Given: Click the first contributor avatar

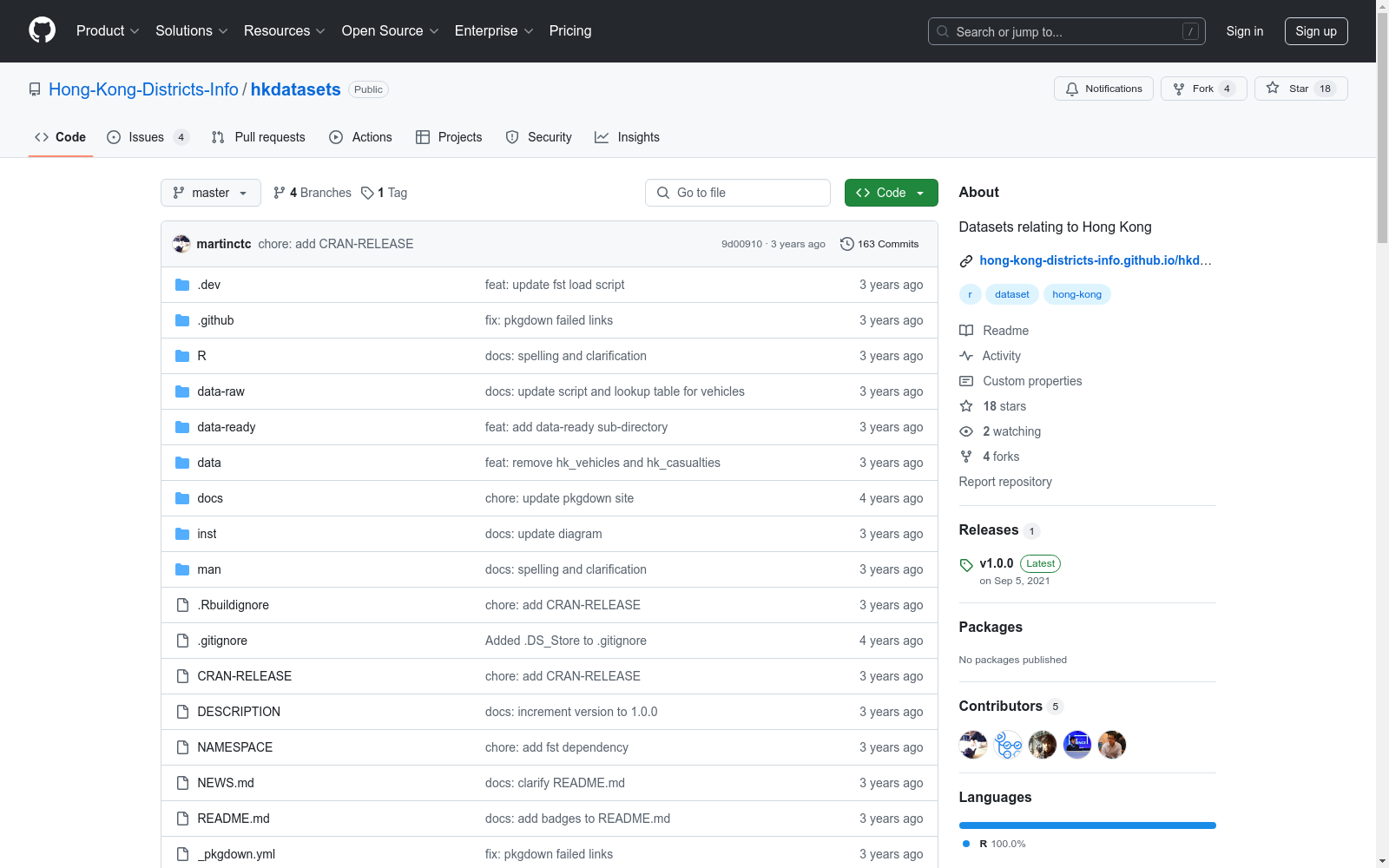Looking at the screenshot, I should pyautogui.click(x=973, y=745).
